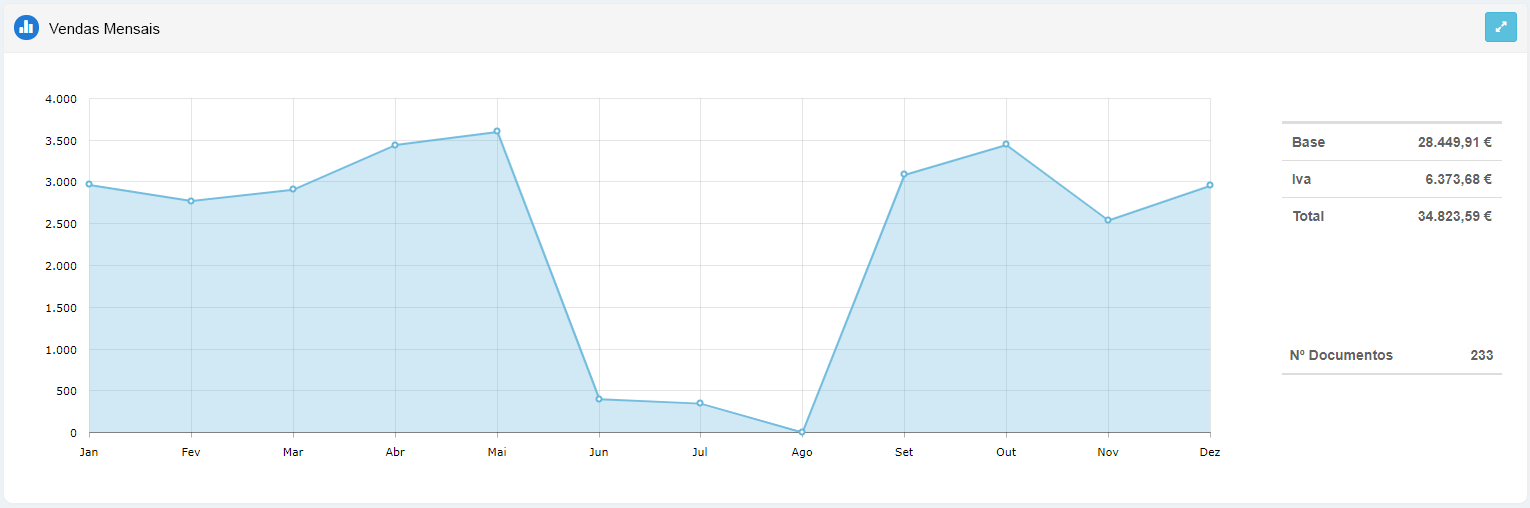Click the Jul data point on the line
Image resolution: width=1530 pixels, height=508 pixels.
[x=700, y=403]
